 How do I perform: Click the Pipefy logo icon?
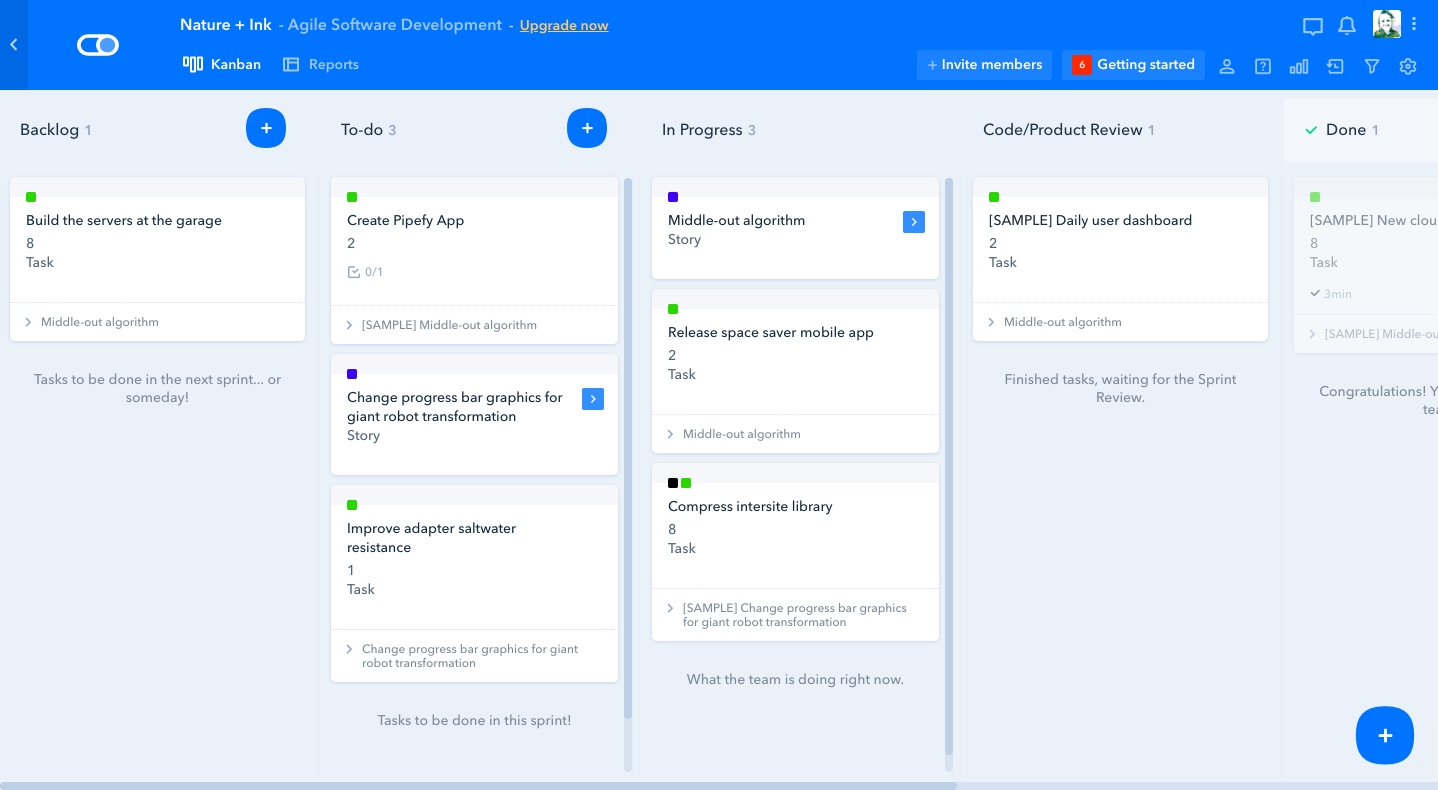[98, 45]
